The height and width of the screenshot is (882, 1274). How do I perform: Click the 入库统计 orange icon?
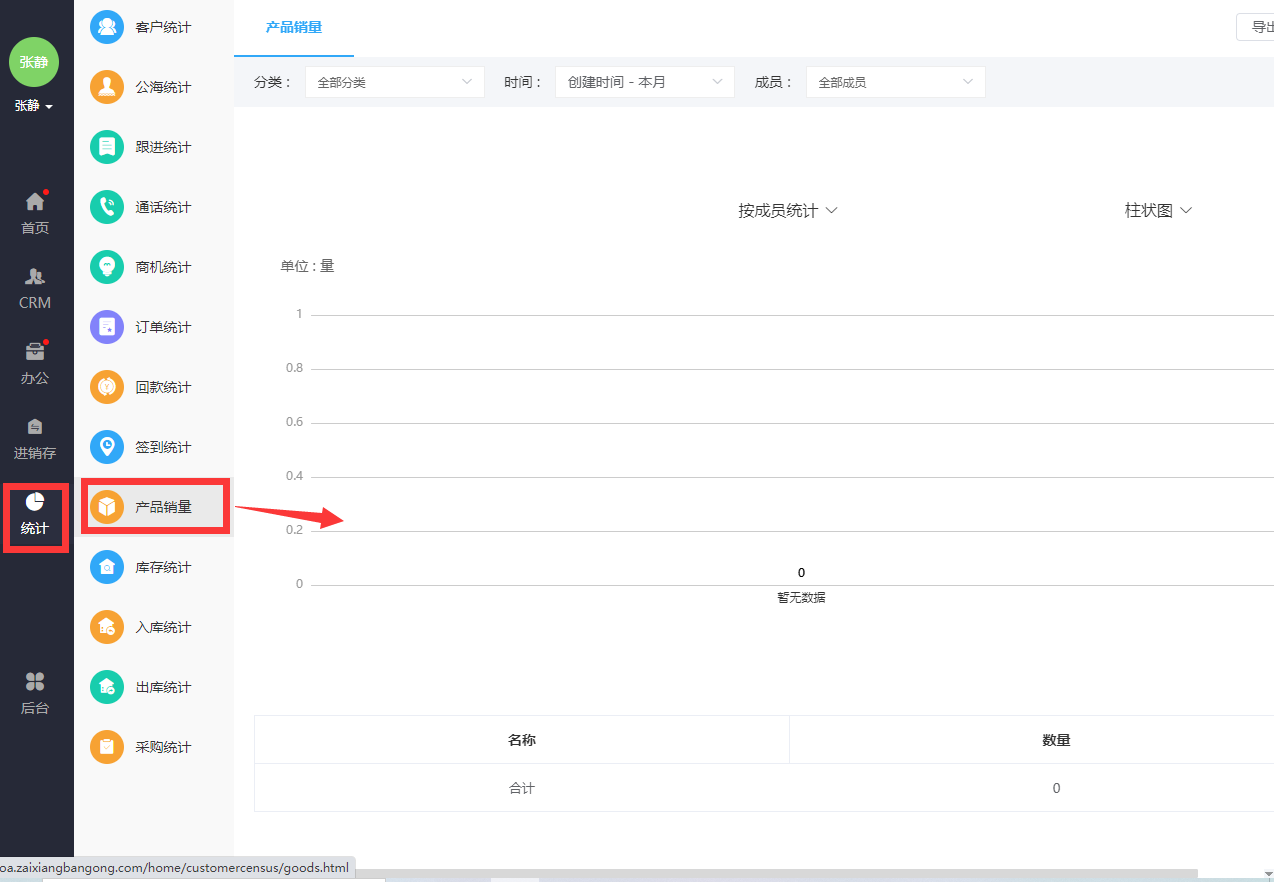pos(107,627)
